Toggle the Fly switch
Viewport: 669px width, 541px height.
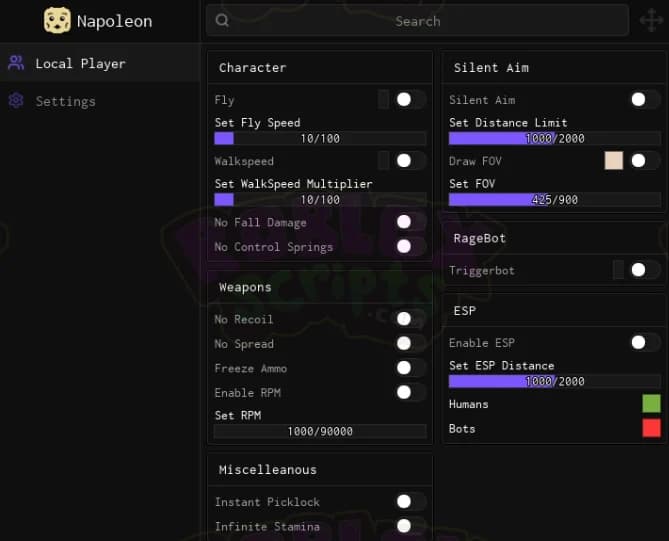[x=410, y=100]
